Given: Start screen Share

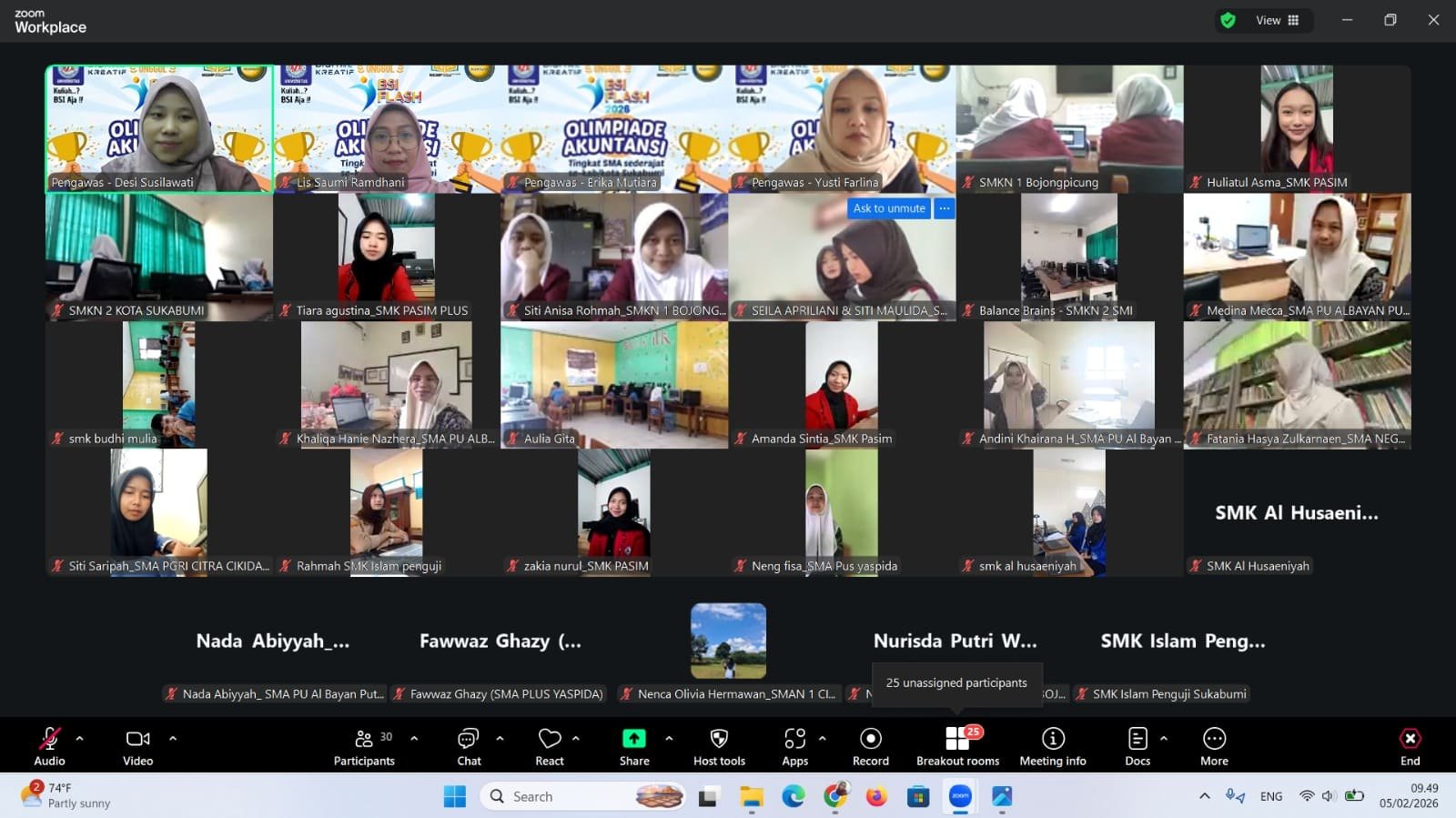Looking at the screenshot, I should [634, 746].
